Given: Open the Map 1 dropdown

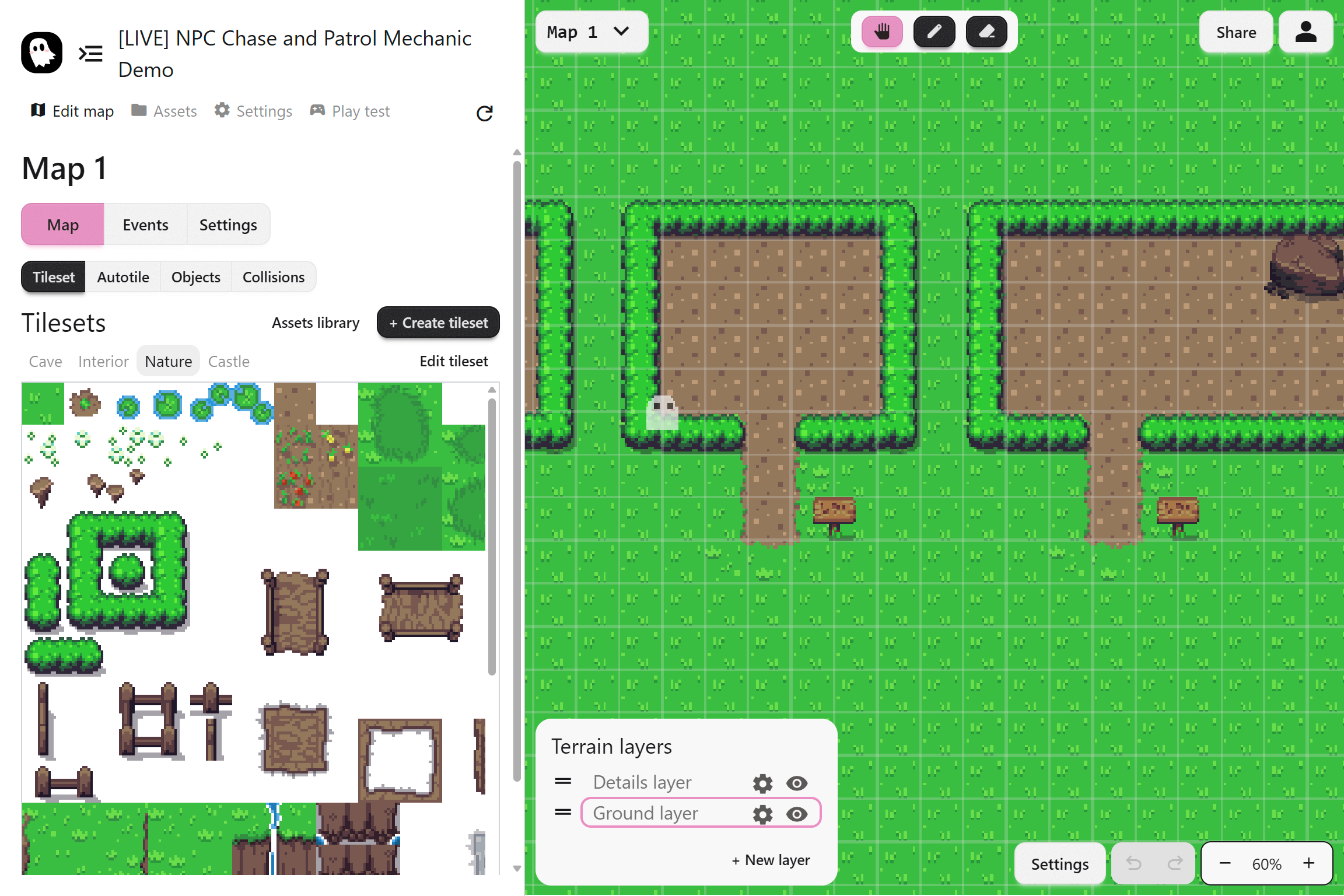Looking at the screenshot, I should click(590, 32).
